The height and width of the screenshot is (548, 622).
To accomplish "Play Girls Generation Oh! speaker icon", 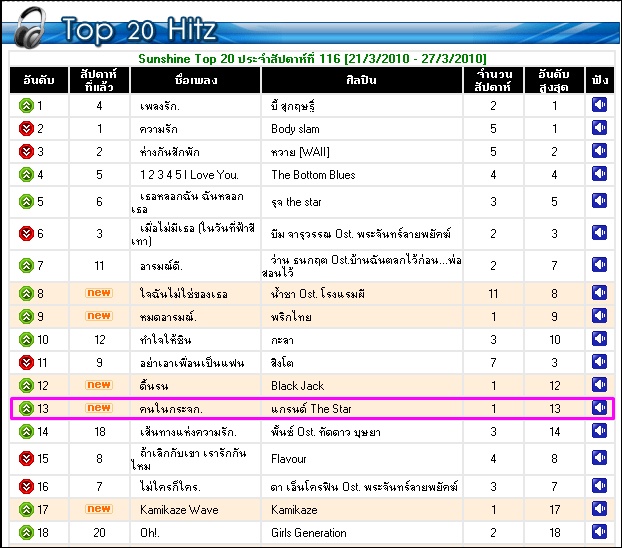I will coord(599,532).
